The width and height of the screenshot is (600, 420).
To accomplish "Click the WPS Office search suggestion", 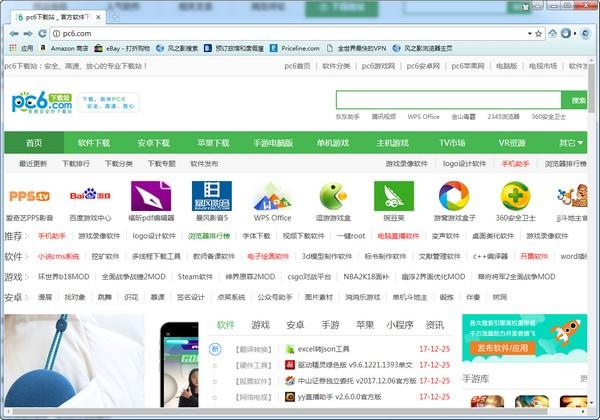I will [423, 117].
